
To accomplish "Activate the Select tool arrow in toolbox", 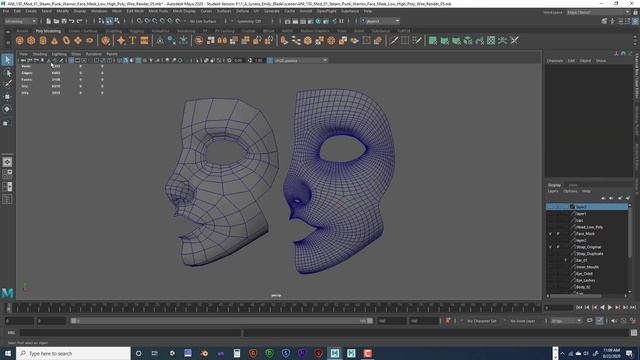I will (x=7, y=60).
